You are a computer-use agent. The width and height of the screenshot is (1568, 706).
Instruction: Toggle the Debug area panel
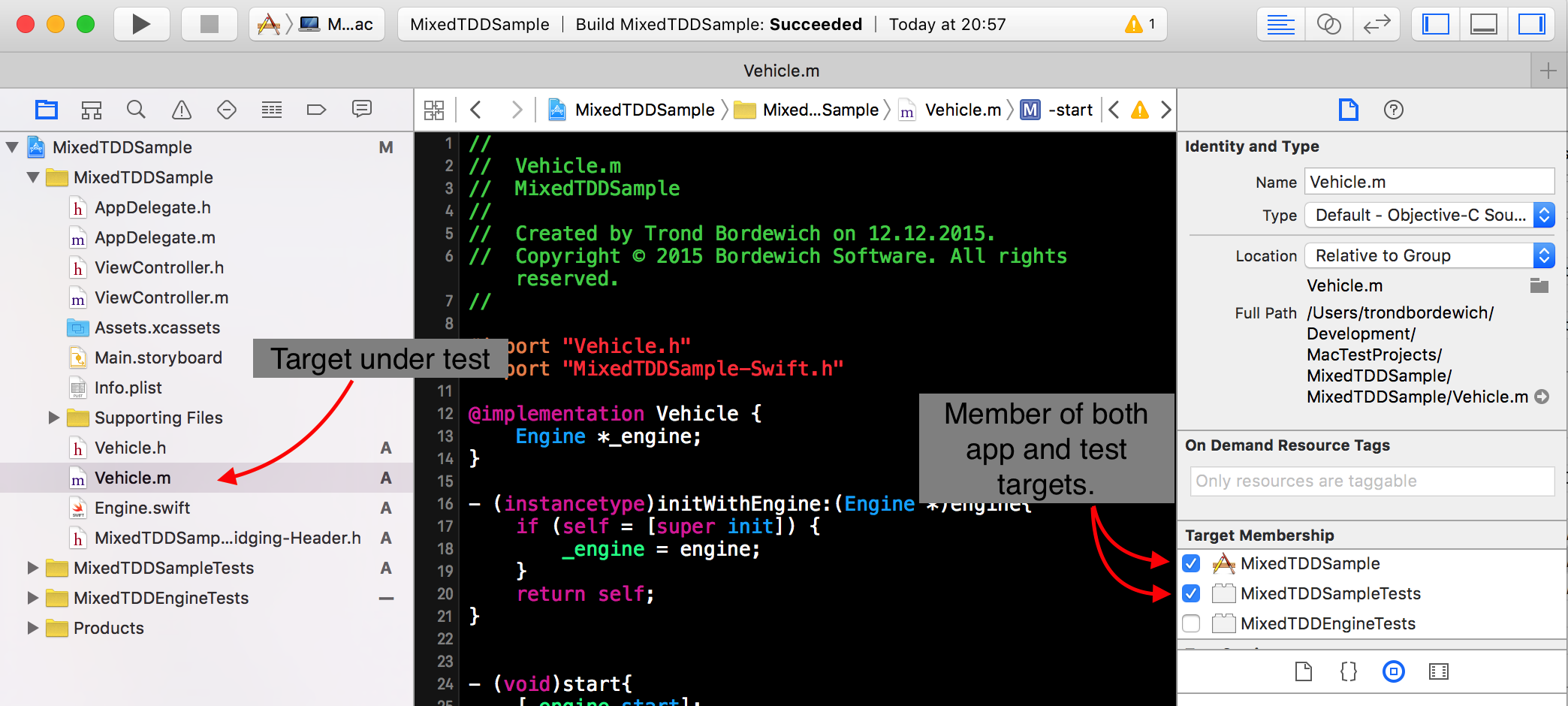tap(1483, 24)
